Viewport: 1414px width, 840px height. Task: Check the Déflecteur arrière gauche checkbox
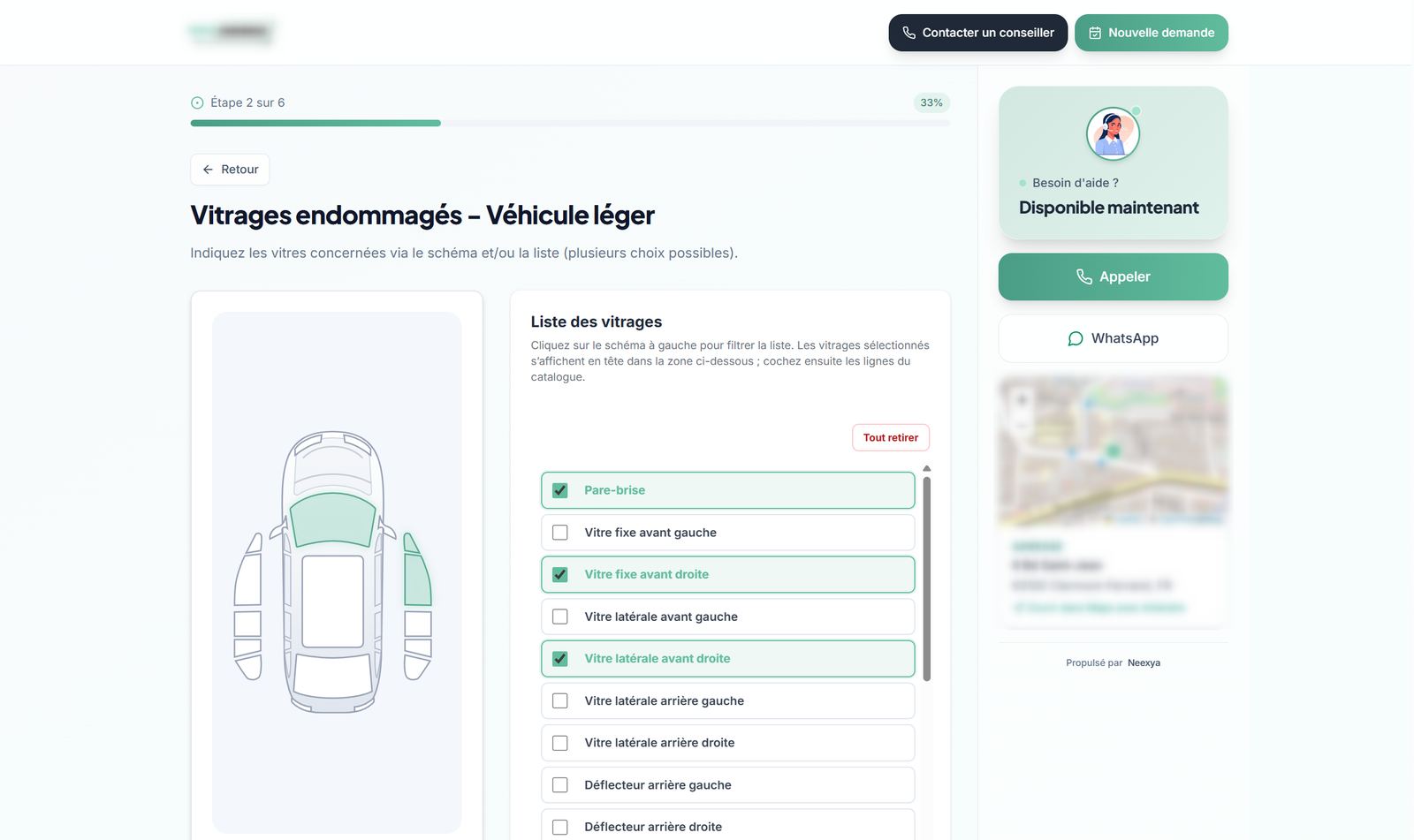point(560,785)
